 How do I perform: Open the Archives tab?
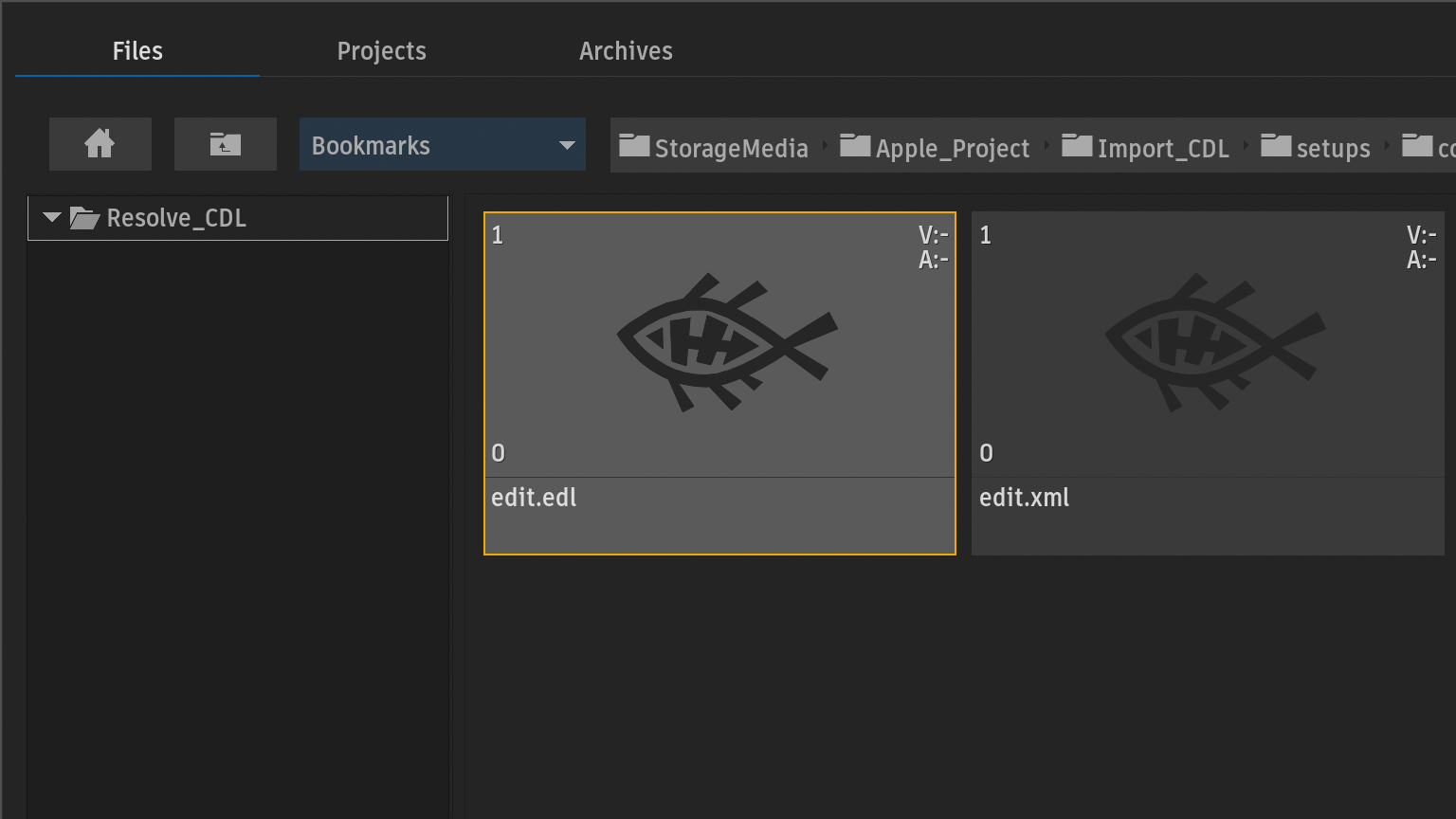coord(626,51)
